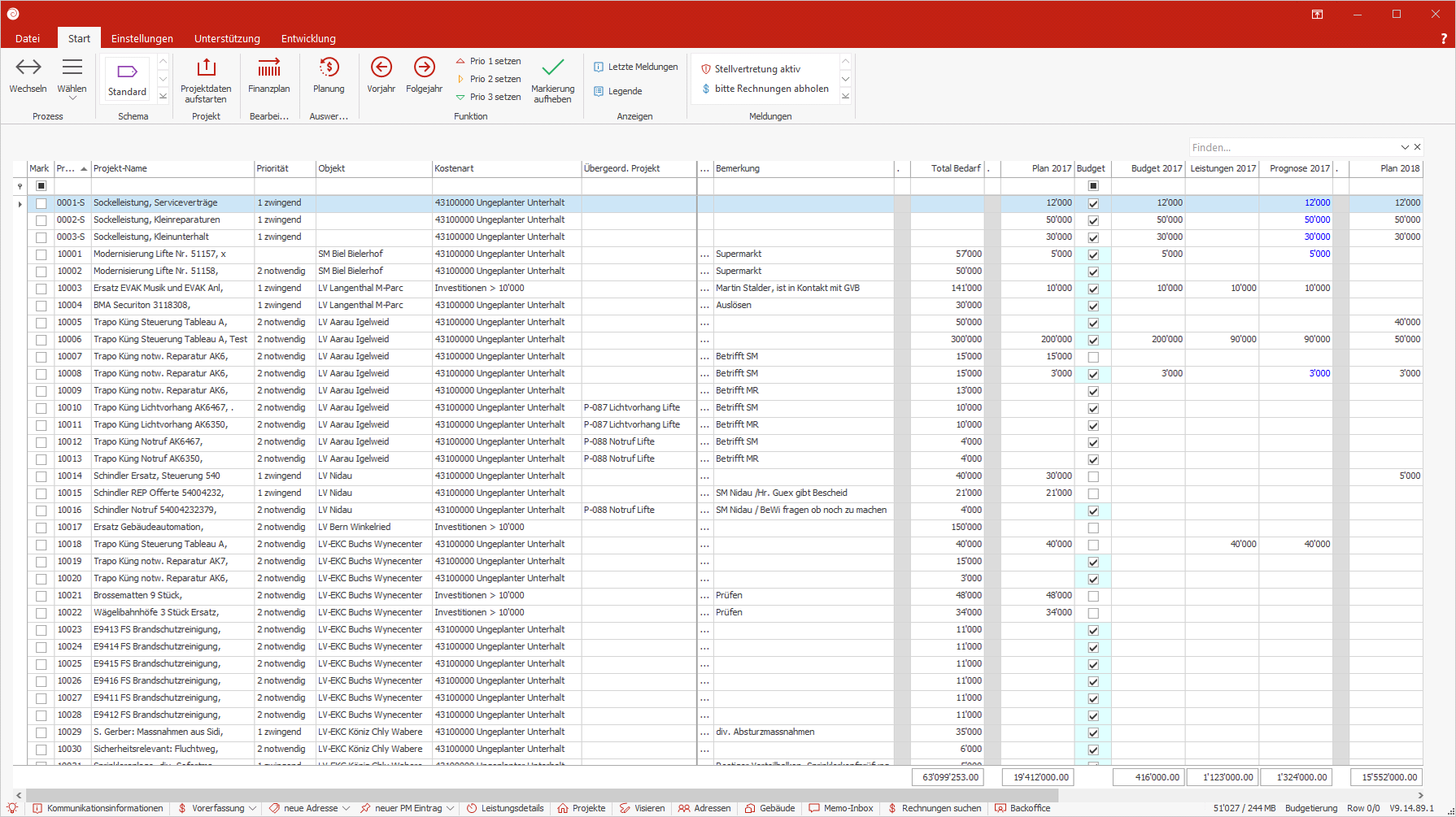Screen dimensions: 1456x817
Task: Toggle Mark checkbox for project 0001-S
Action: (x=41, y=203)
